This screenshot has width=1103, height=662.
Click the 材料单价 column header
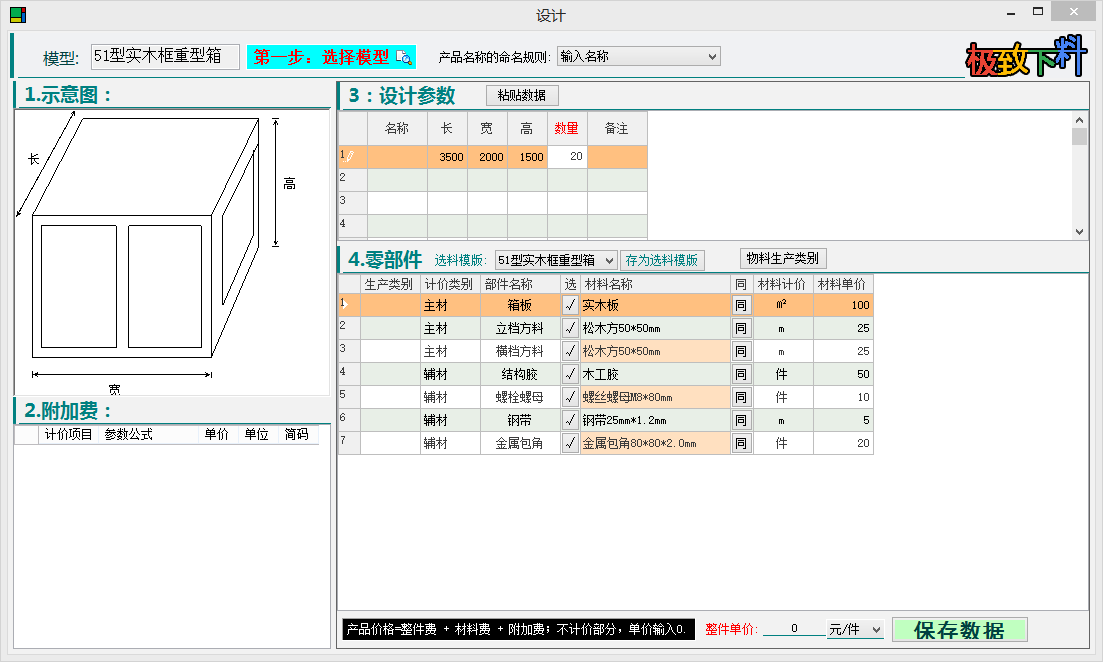point(843,285)
